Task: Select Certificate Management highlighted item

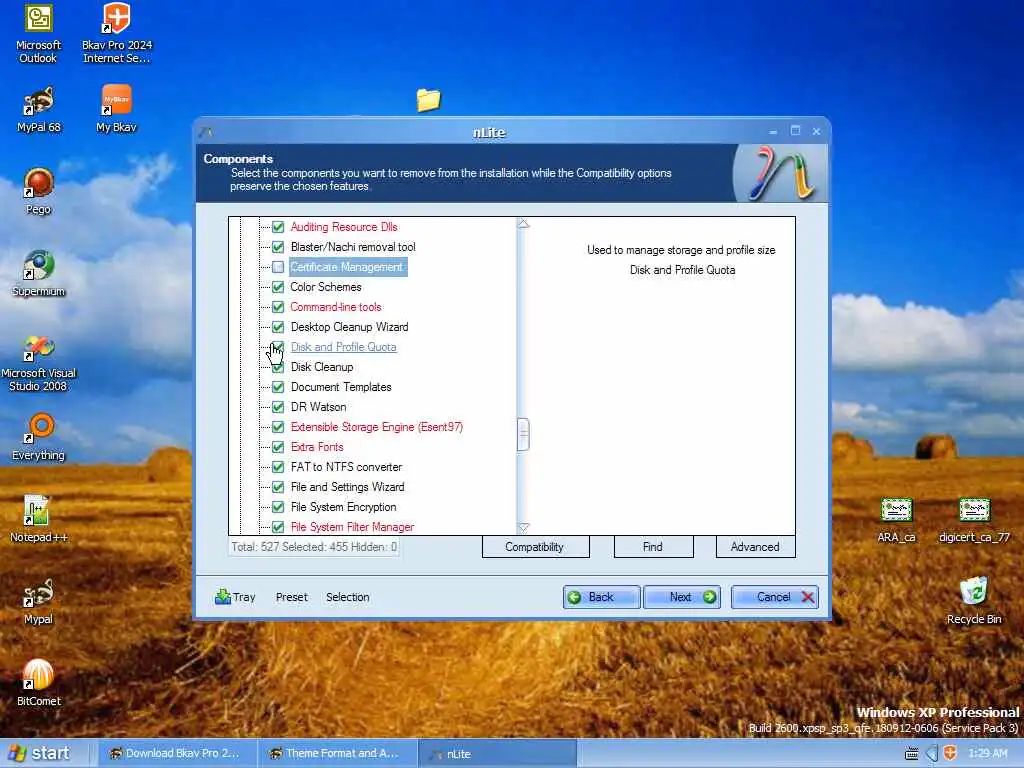Action: (x=348, y=267)
